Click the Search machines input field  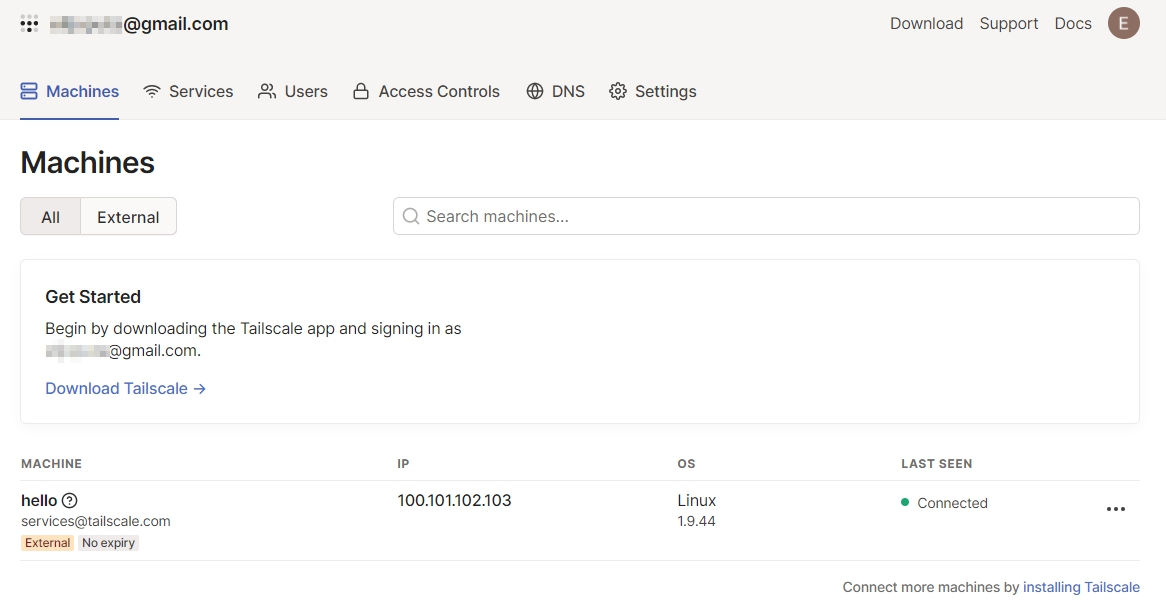[770, 216]
